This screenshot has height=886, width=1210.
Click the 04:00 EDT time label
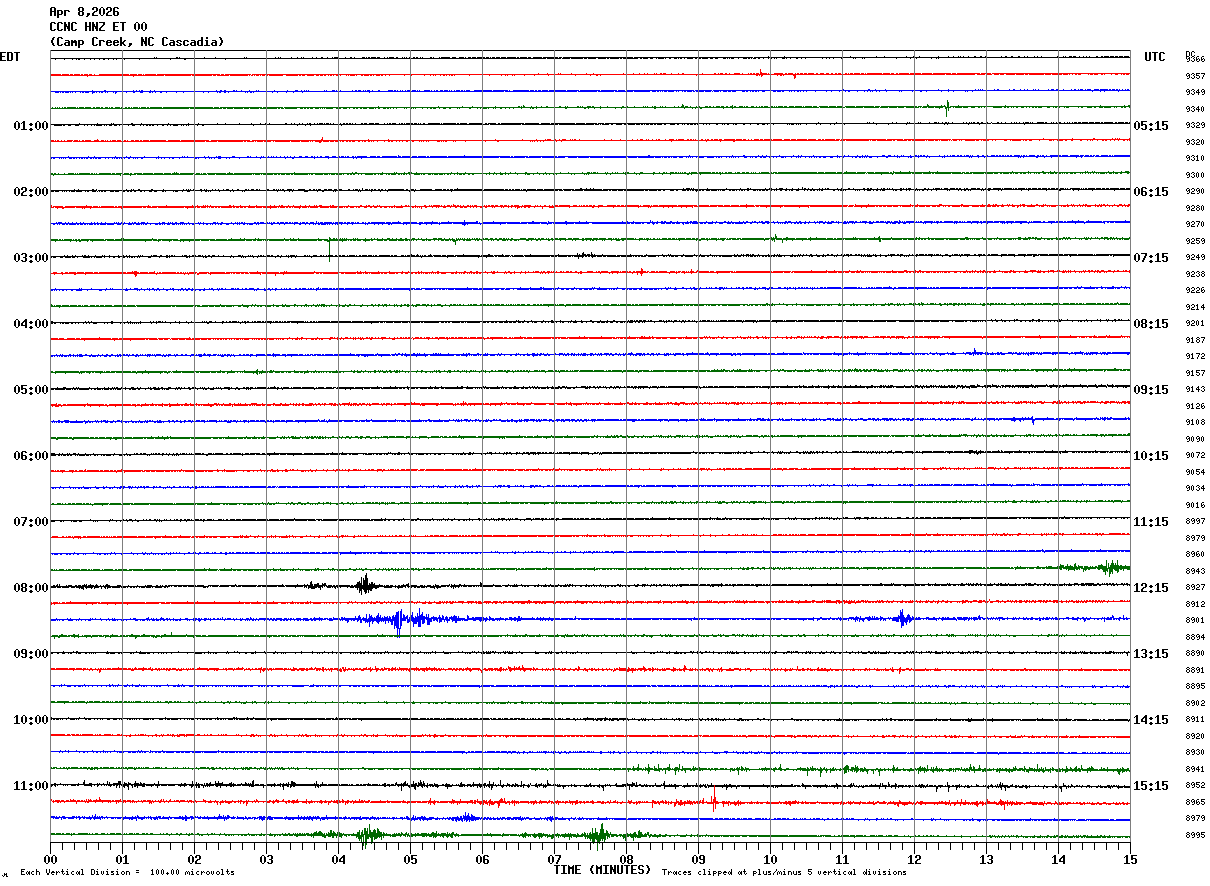coord(31,324)
